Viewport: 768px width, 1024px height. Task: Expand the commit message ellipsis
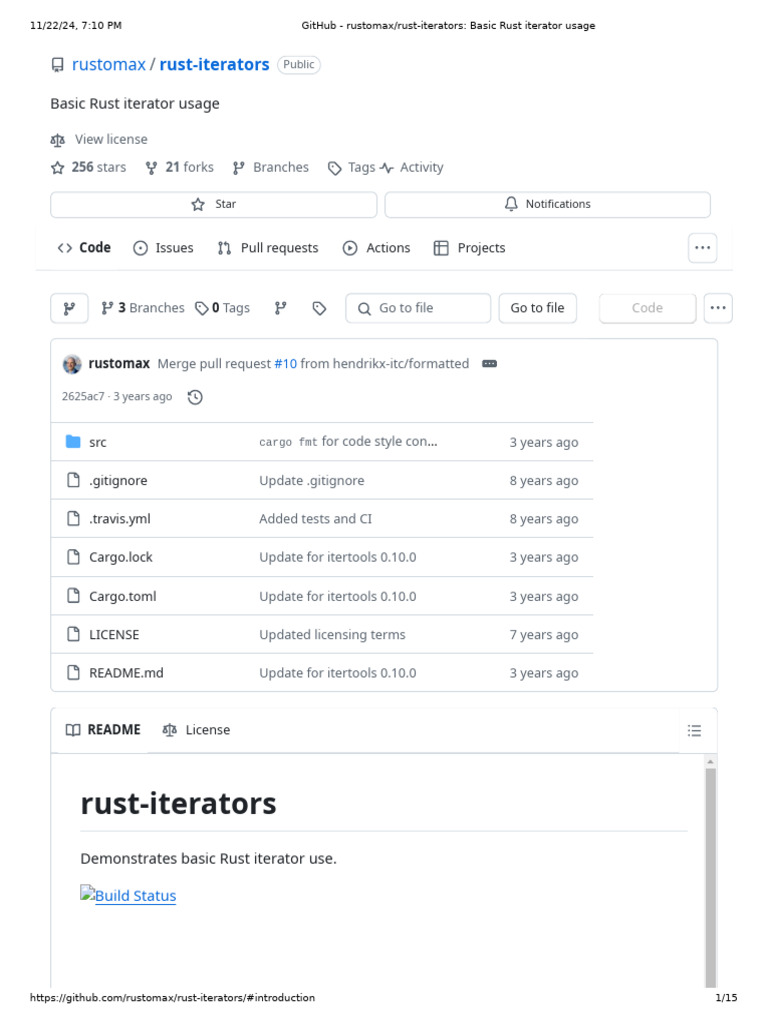click(x=489, y=364)
